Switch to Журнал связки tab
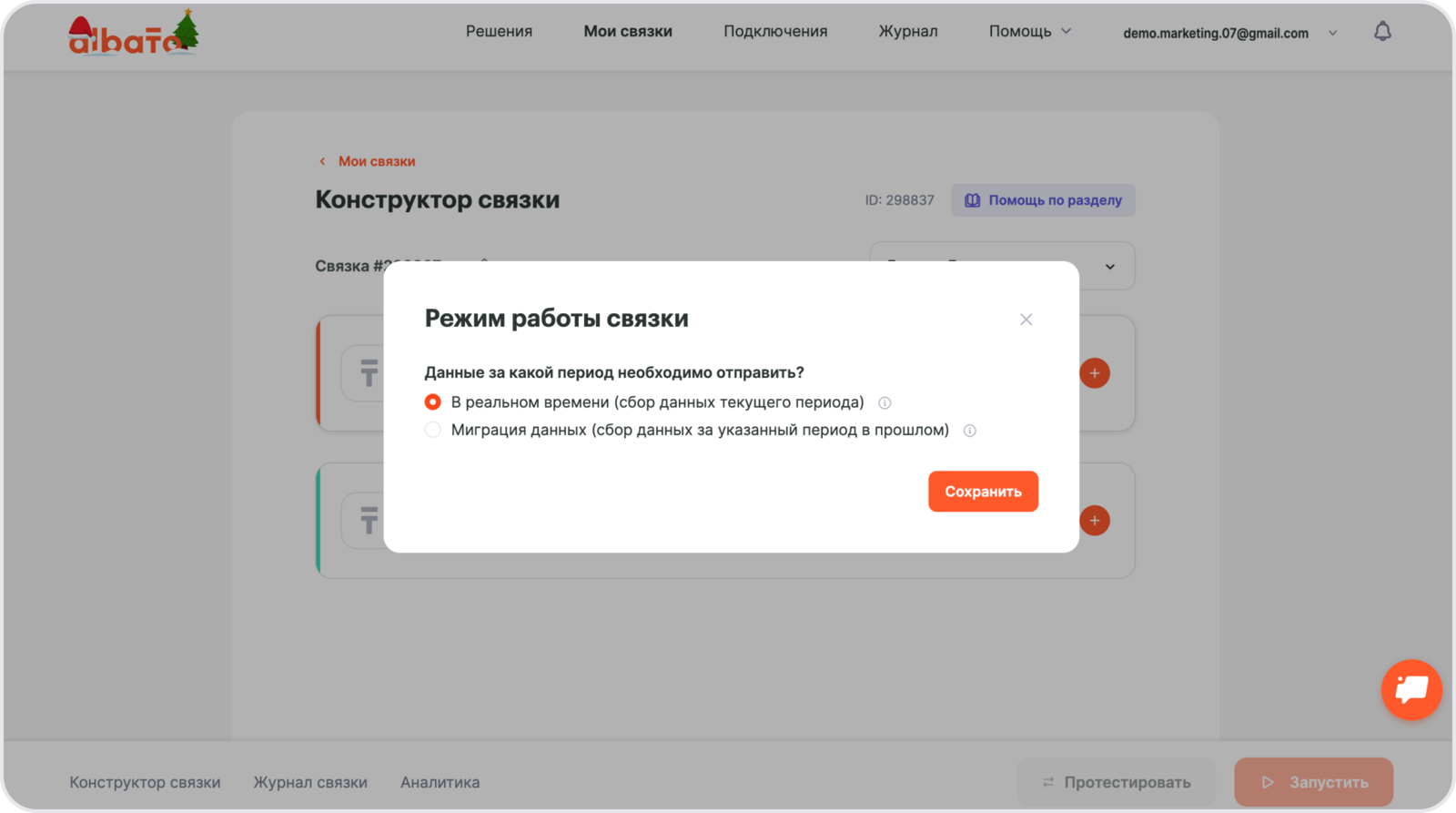The width and height of the screenshot is (1456, 813). [310, 782]
